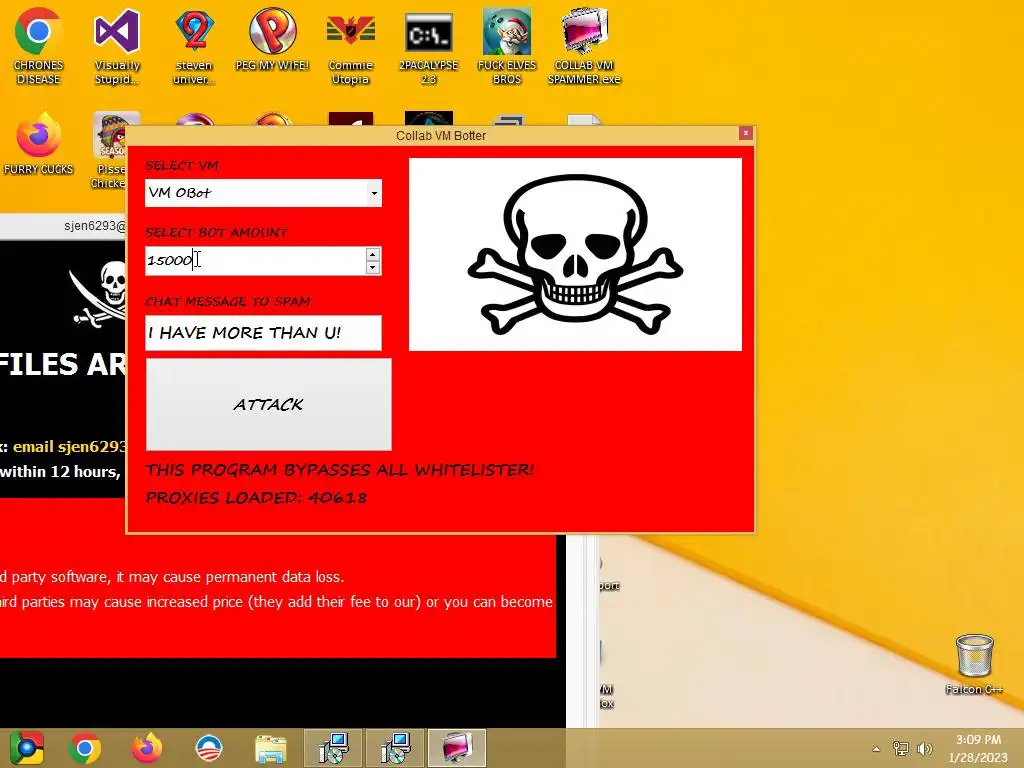Close the Collab VM Botter window
Image resolution: width=1024 pixels, height=768 pixels.
pyautogui.click(x=745, y=133)
